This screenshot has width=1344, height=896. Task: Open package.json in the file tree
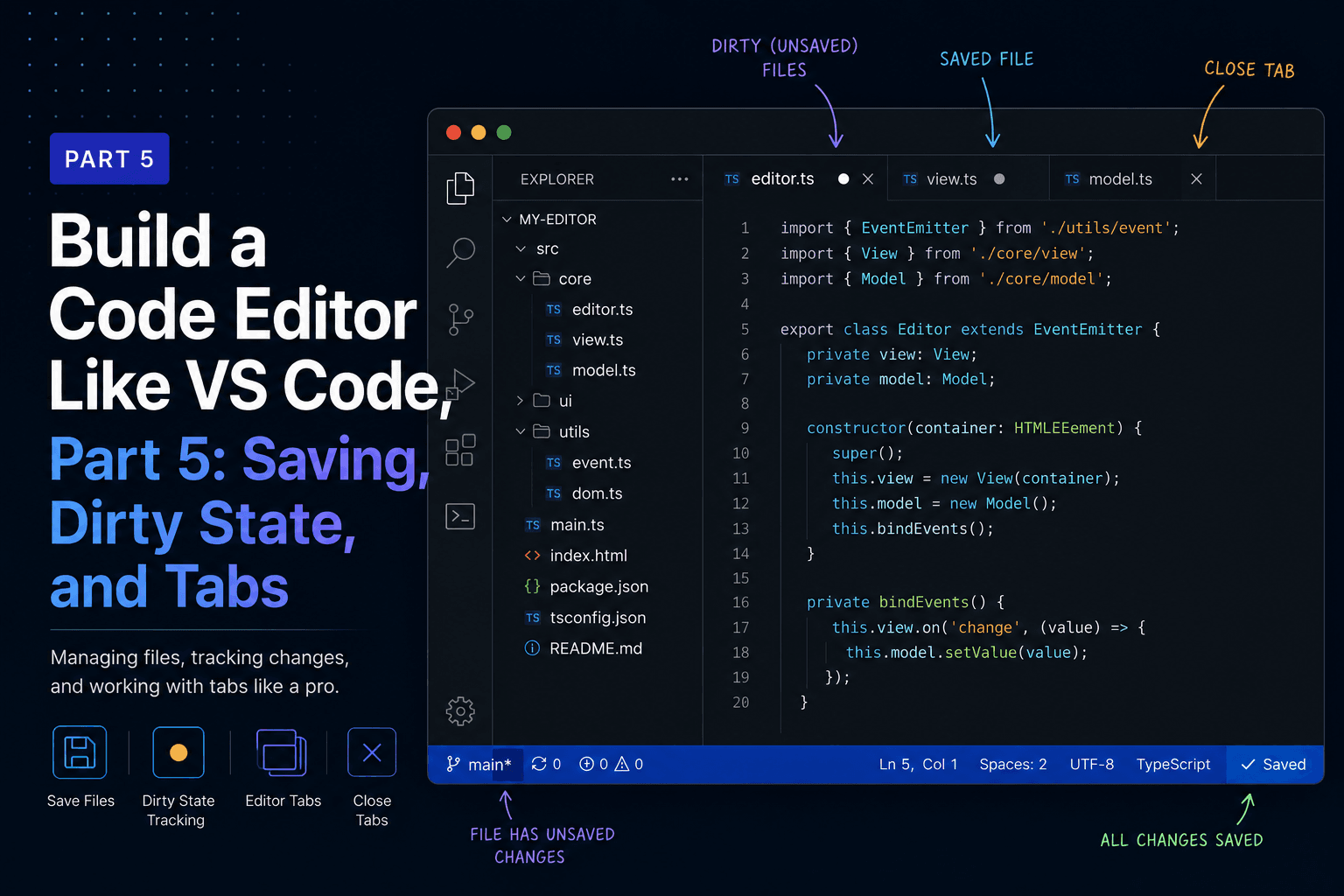point(598,586)
